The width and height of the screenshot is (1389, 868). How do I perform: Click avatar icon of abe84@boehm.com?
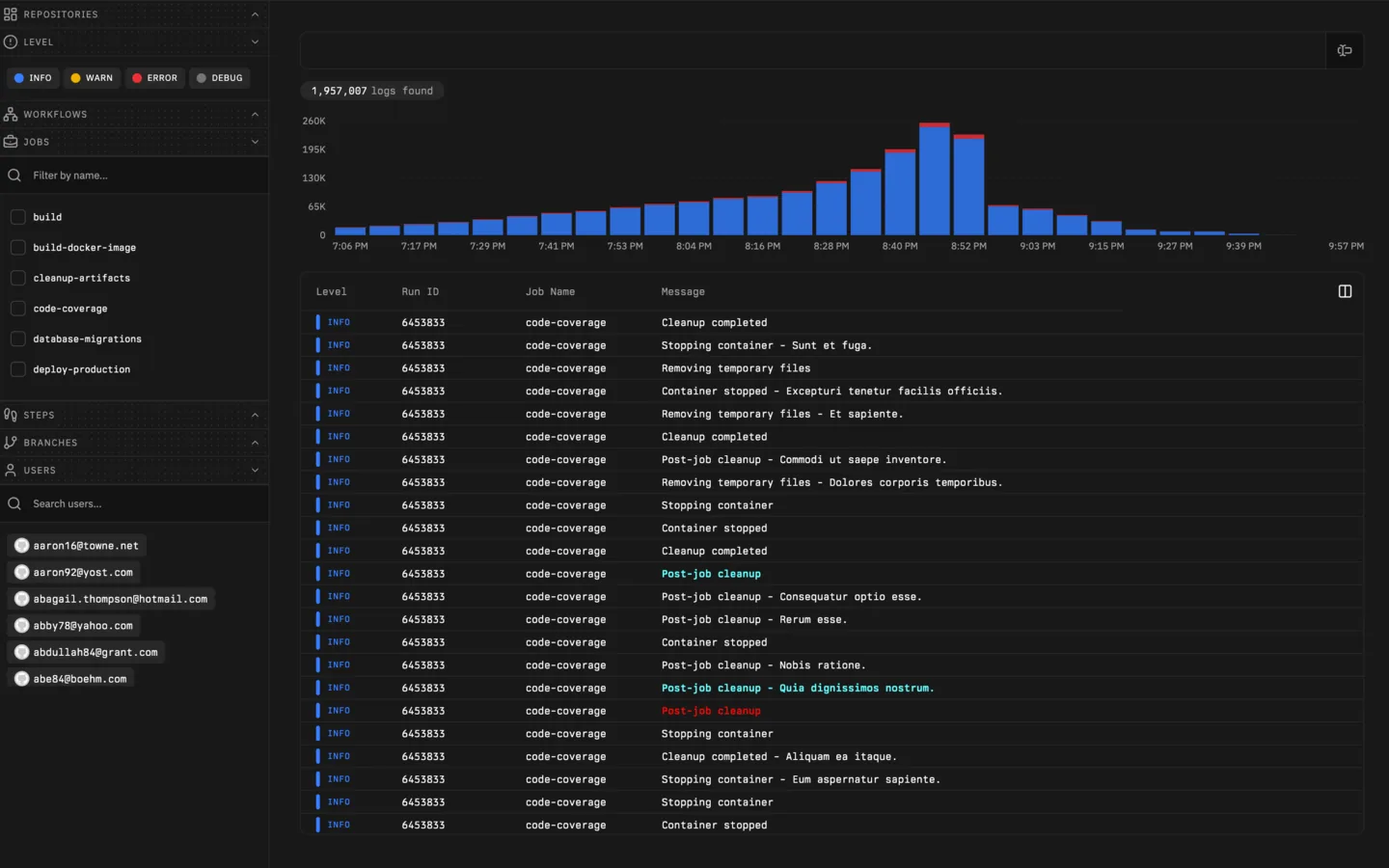(x=22, y=679)
